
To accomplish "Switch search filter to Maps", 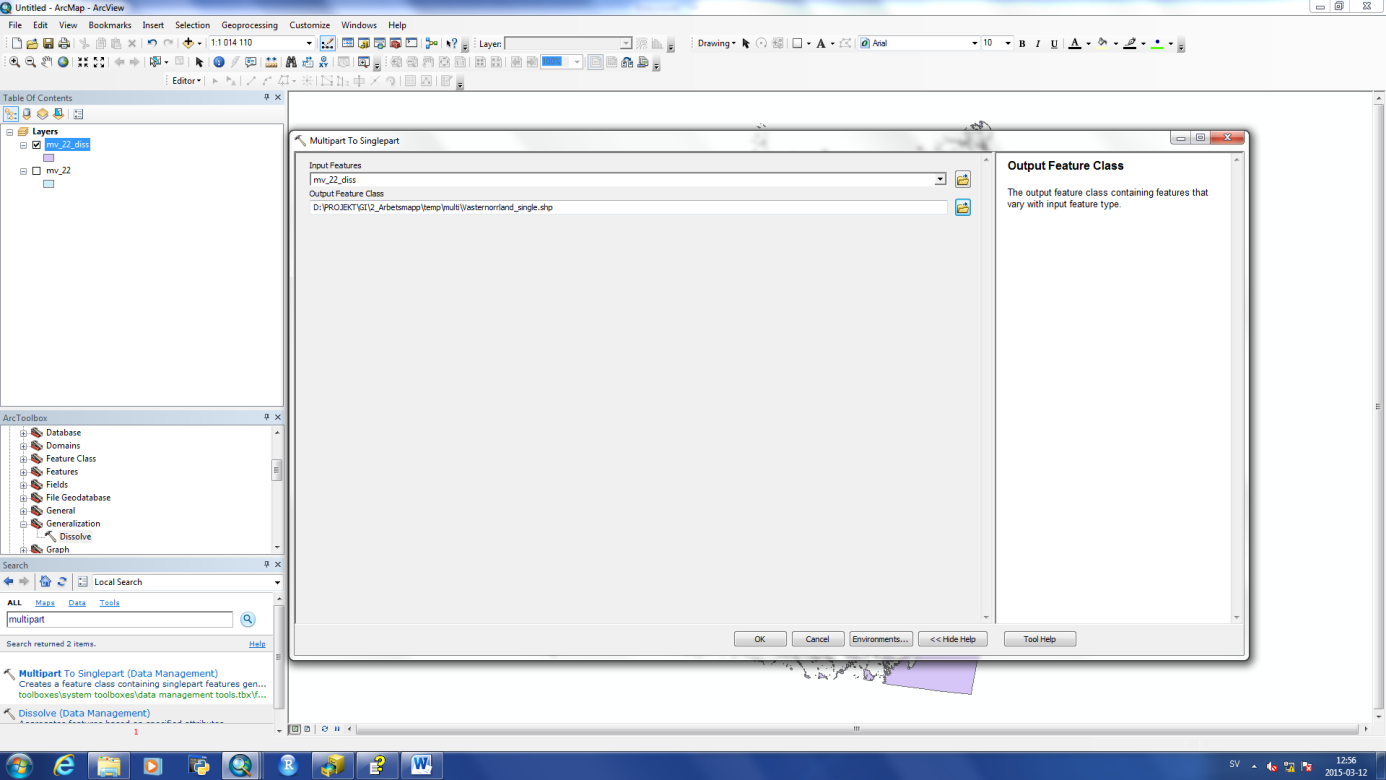I will (x=45, y=603).
